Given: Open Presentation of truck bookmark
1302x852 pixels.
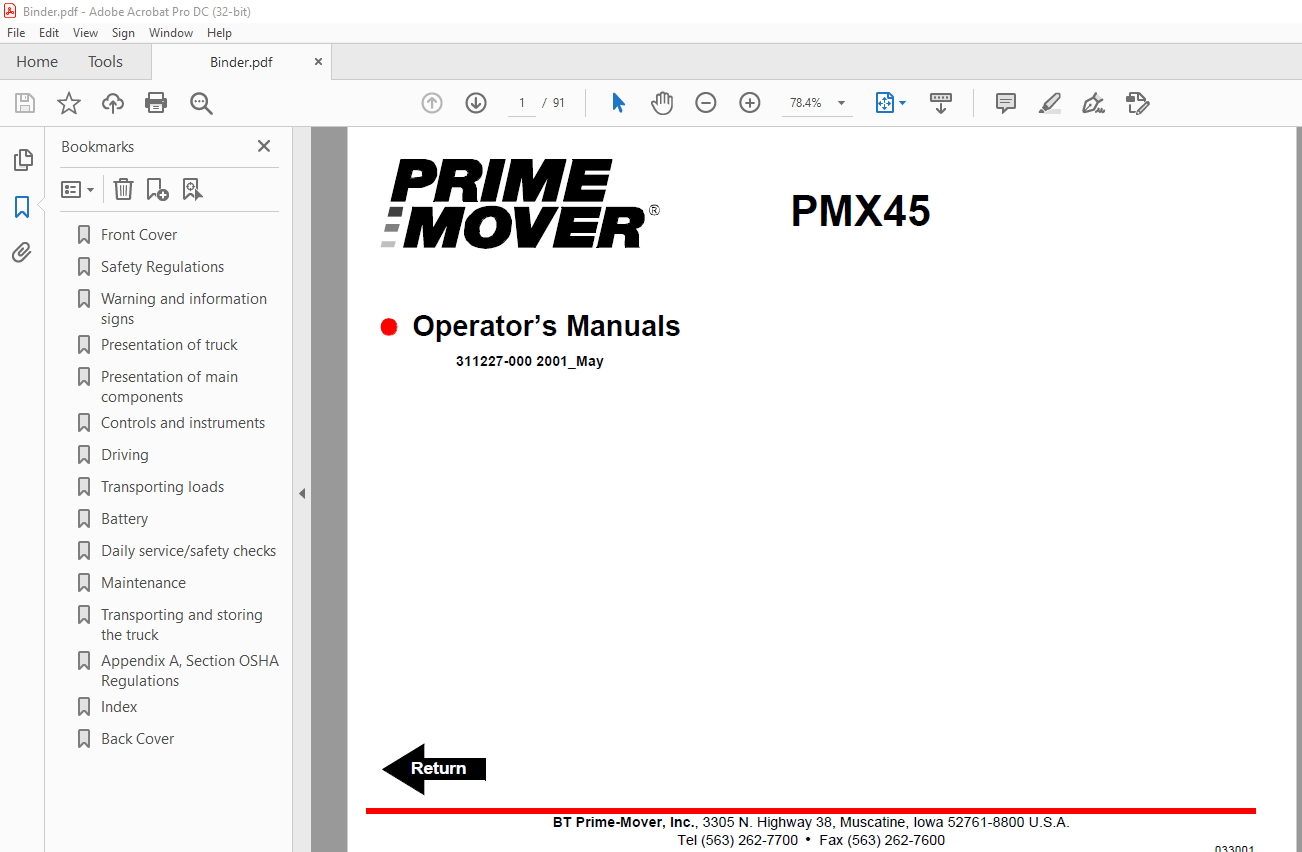Looking at the screenshot, I should 169,345.
